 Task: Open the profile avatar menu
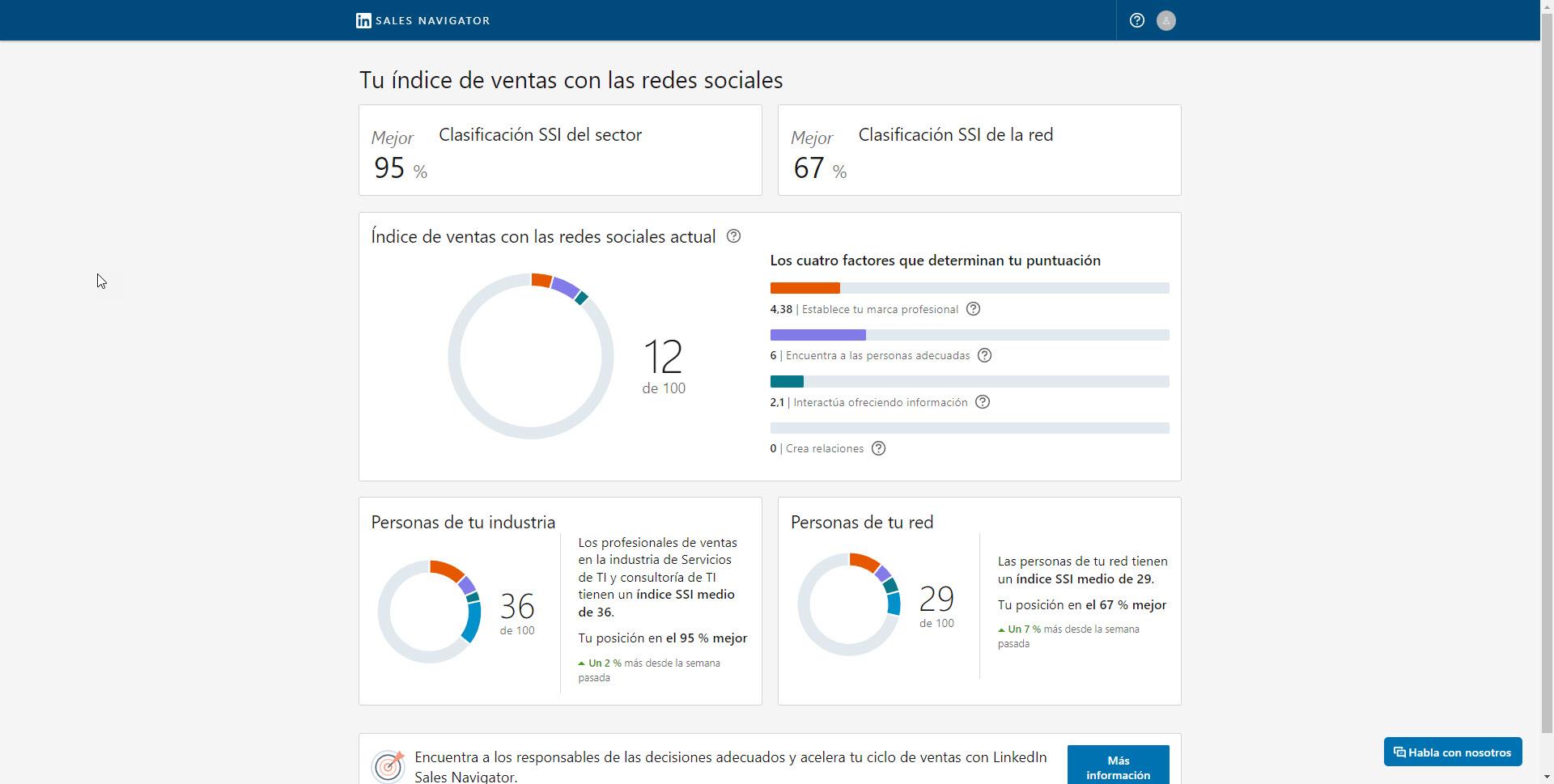(1165, 20)
